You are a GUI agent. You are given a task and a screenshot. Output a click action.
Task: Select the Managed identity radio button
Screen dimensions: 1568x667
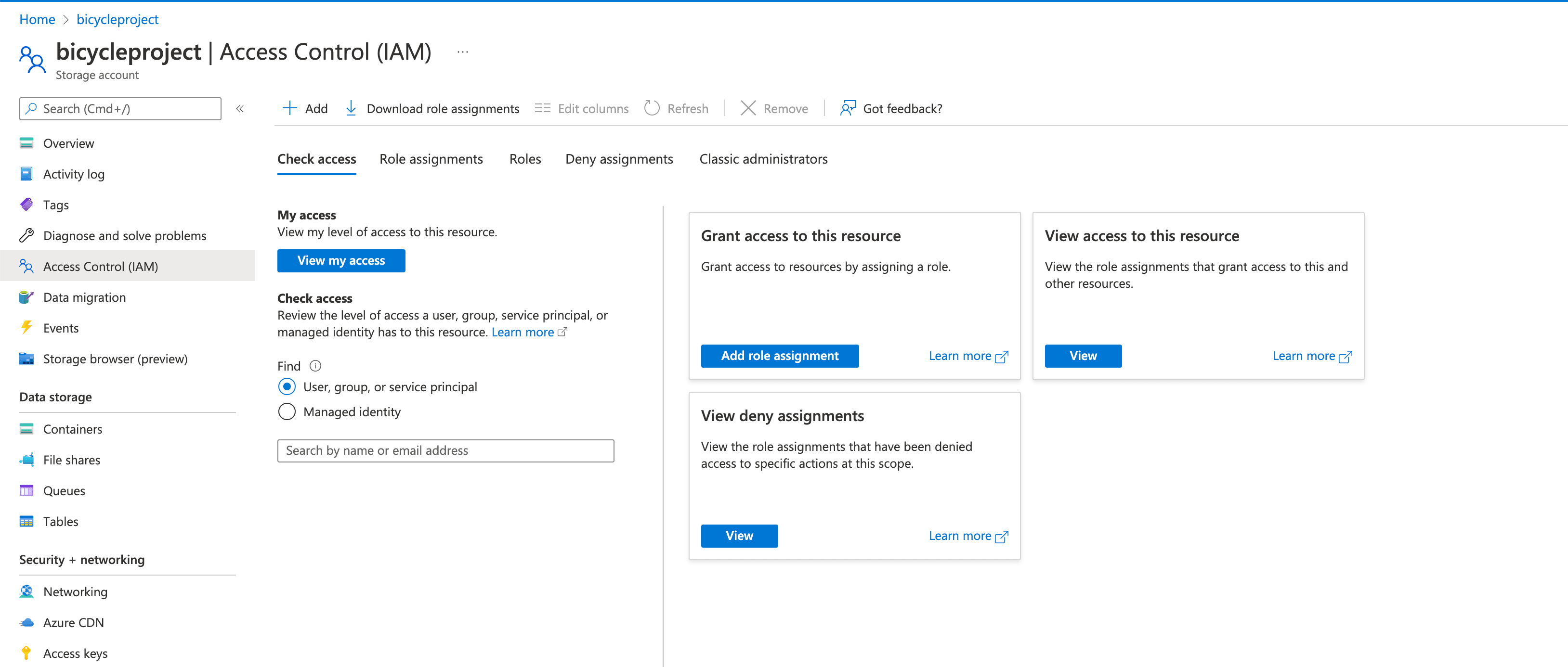[287, 412]
